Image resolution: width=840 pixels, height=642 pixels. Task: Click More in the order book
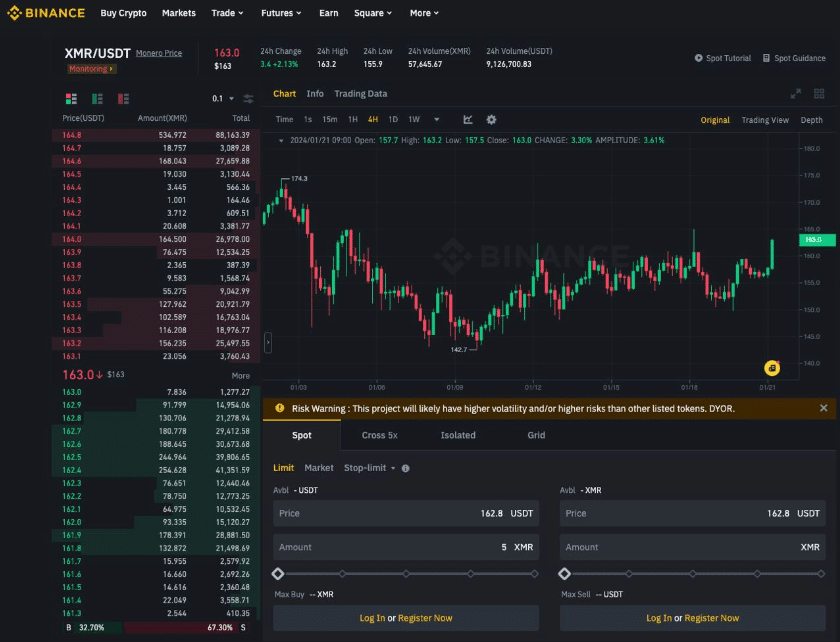pyautogui.click(x=241, y=376)
